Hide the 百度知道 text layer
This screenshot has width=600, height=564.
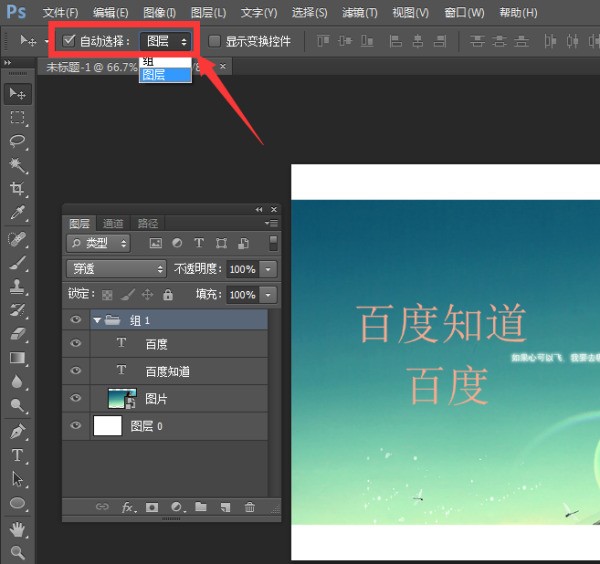point(75,371)
